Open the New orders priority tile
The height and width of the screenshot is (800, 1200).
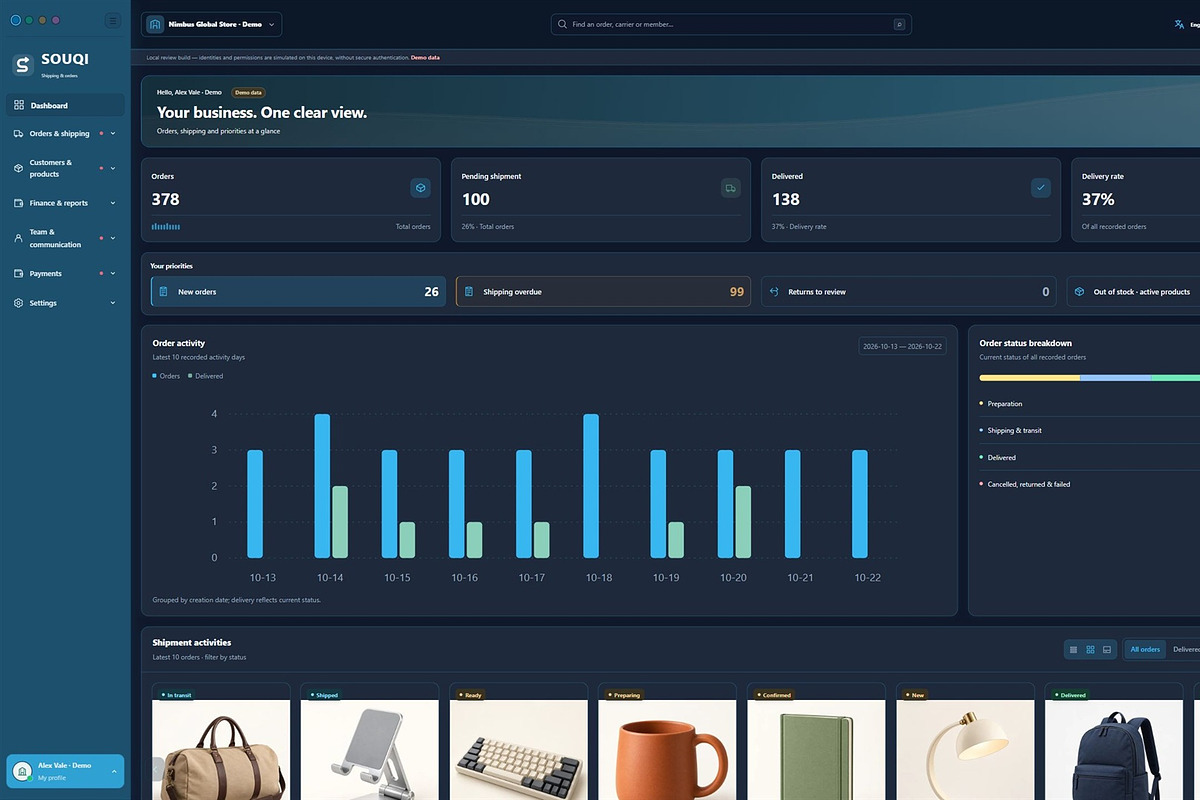pos(298,292)
